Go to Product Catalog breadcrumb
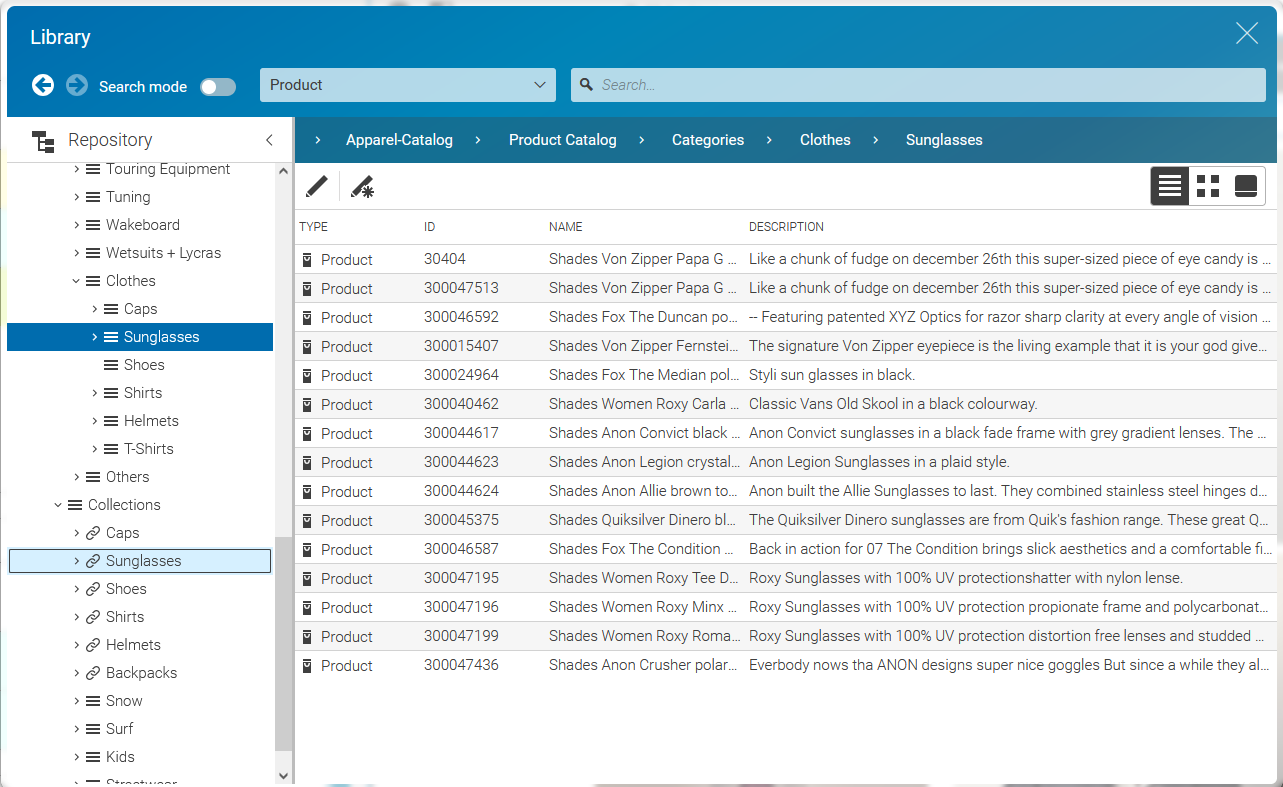This screenshot has width=1283, height=787. 562,140
